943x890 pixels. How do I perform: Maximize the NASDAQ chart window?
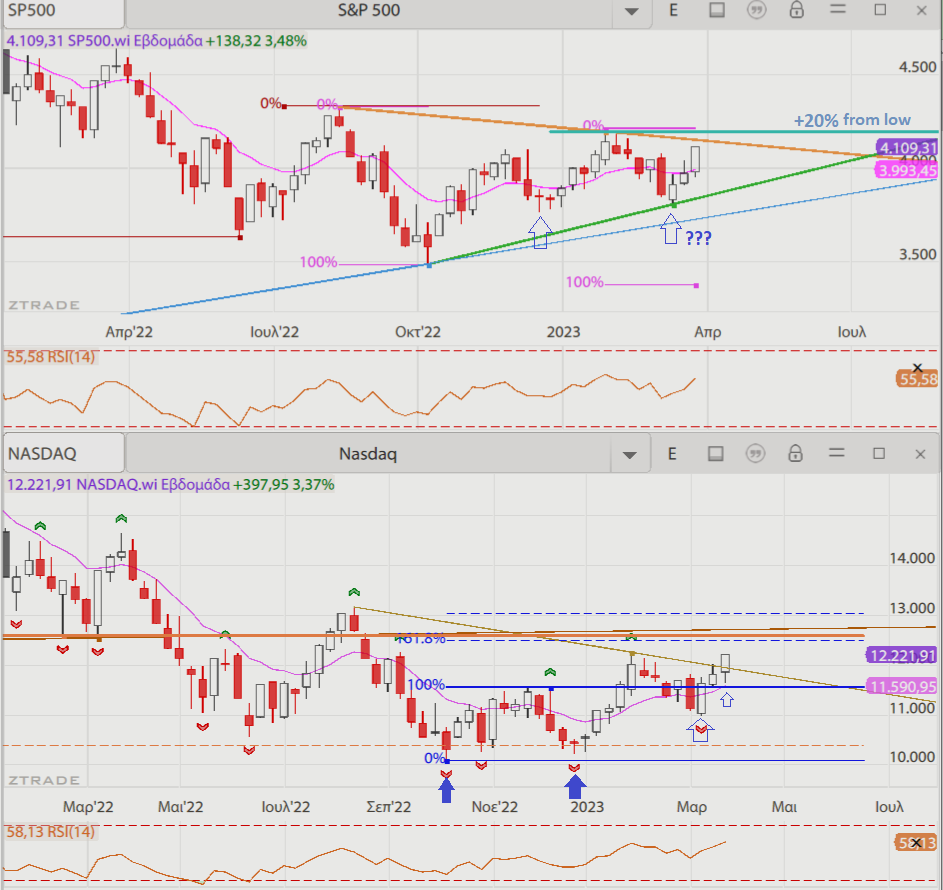point(879,453)
